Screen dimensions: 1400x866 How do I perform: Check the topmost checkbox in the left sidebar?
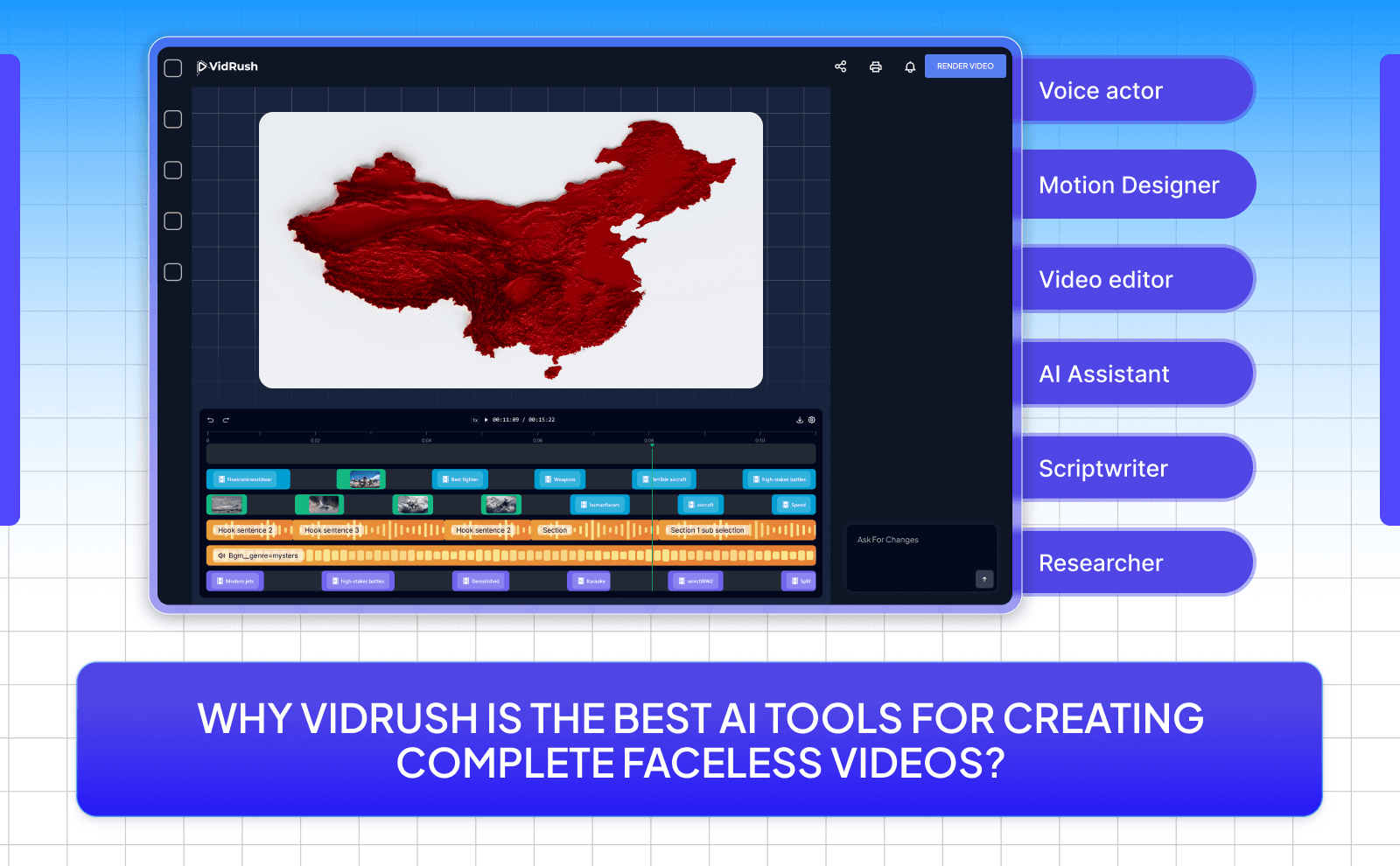click(x=172, y=67)
